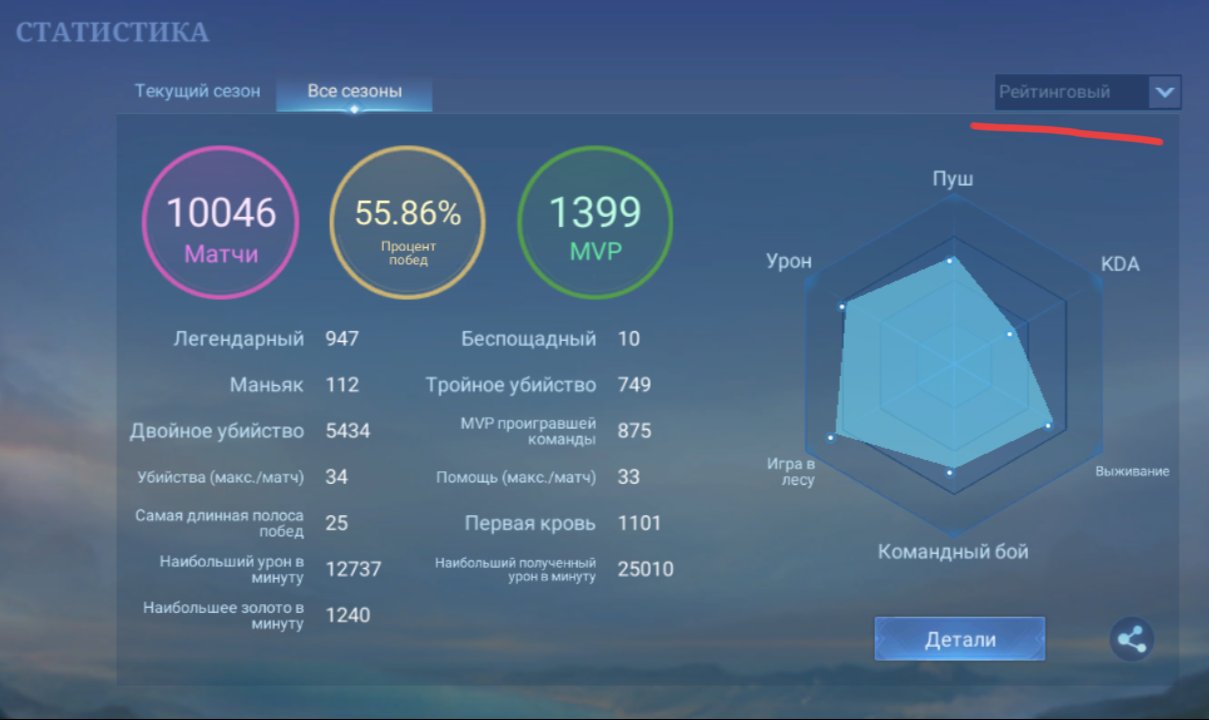Click the share icon
Image resolution: width=1209 pixels, height=720 pixels.
pos(1131,639)
